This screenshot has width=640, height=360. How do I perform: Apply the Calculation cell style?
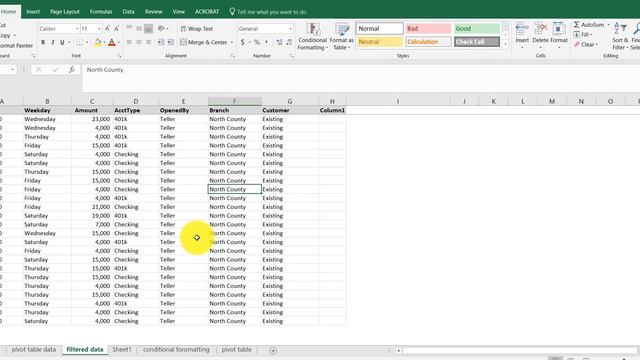pyautogui.click(x=428, y=42)
